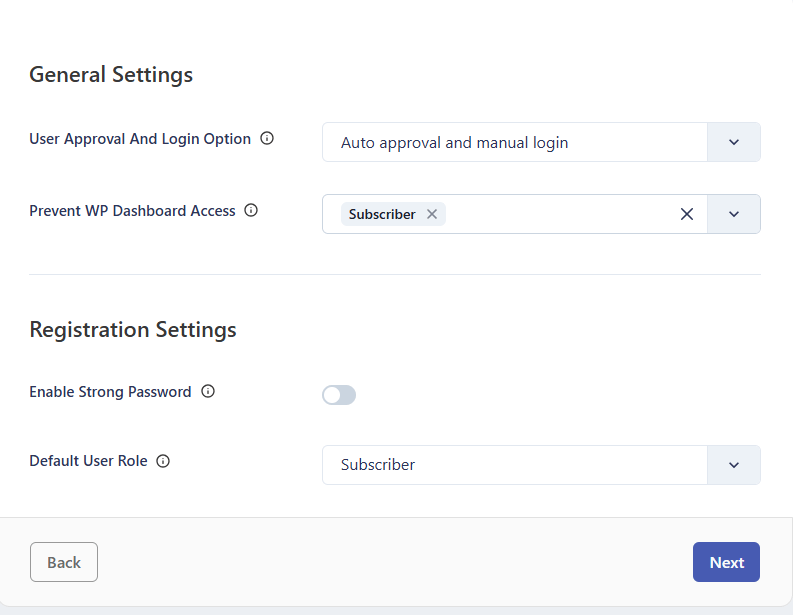The height and width of the screenshot is (615, 793).
Task: Click the 'Enable Strong Password' label text
Action: coord(110,392)
